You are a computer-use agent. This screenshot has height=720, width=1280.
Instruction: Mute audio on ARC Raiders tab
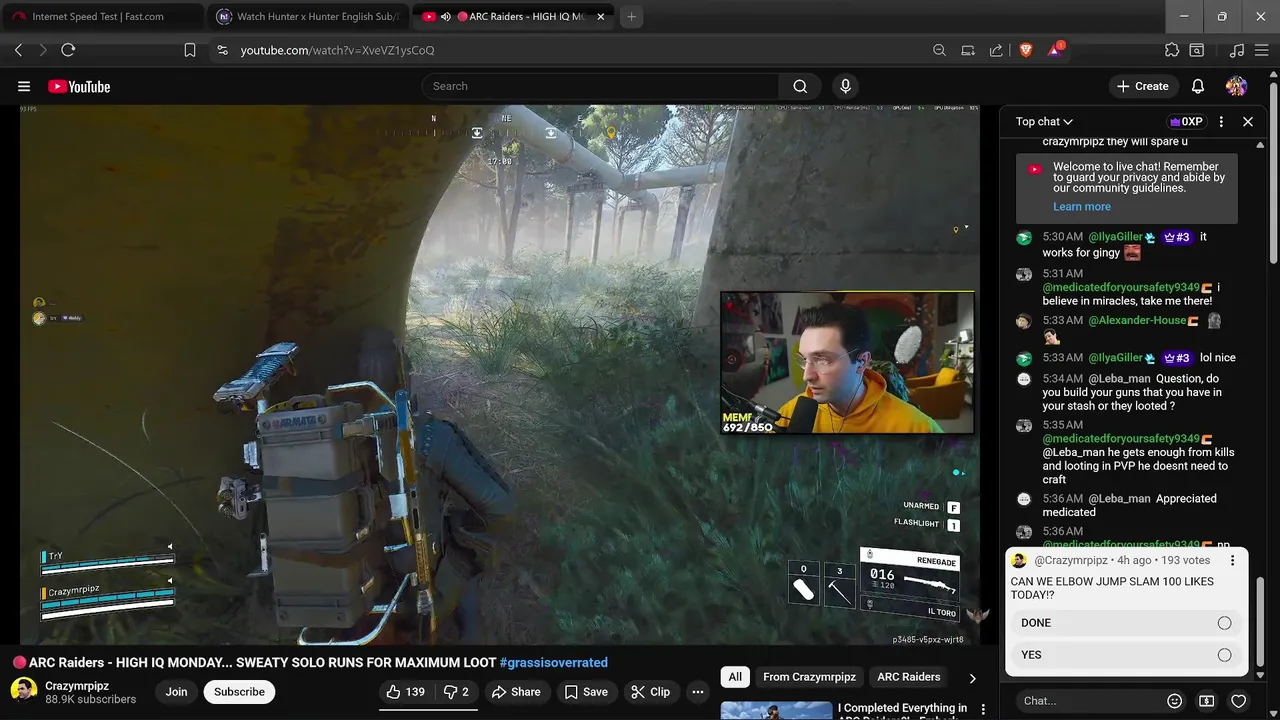[445, 17]
